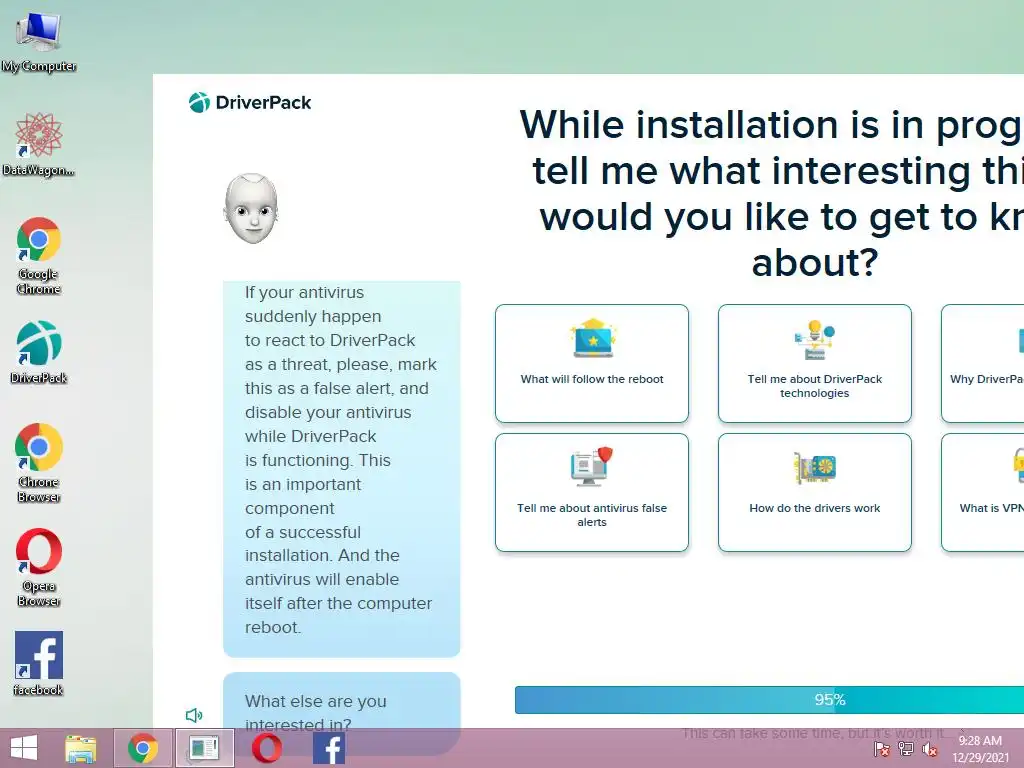Screen dimensions: 1024x768
Task: Select 'What will follow the reboot' card
Action: 592,363
